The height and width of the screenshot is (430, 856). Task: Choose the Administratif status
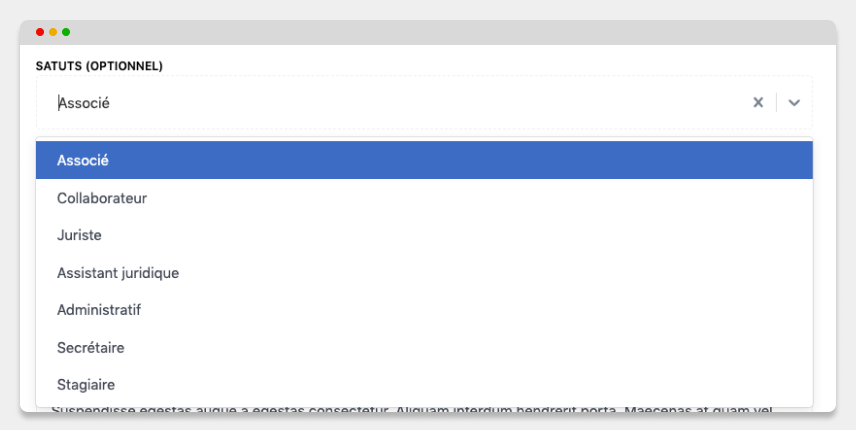(x=424, y=310)
